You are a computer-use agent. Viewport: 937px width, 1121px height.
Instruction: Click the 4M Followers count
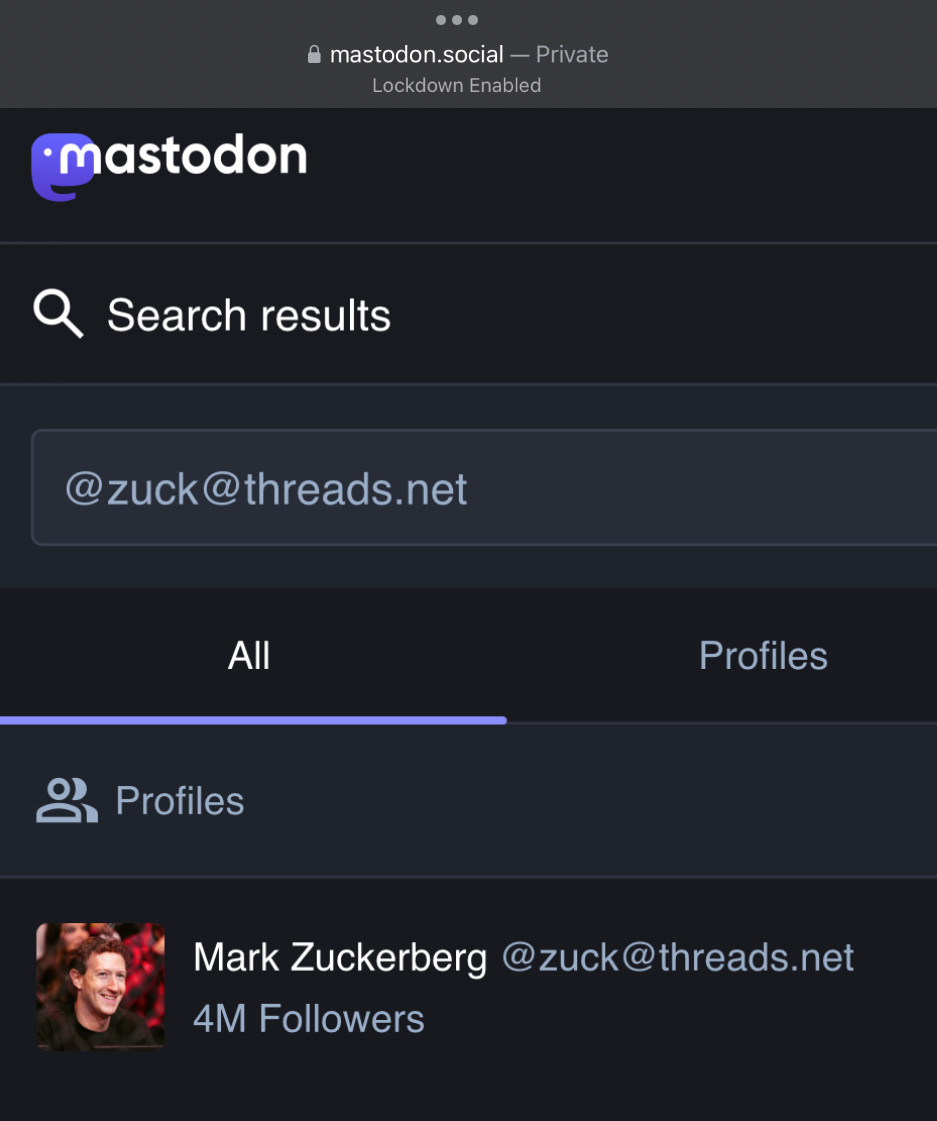(309, 1019)
